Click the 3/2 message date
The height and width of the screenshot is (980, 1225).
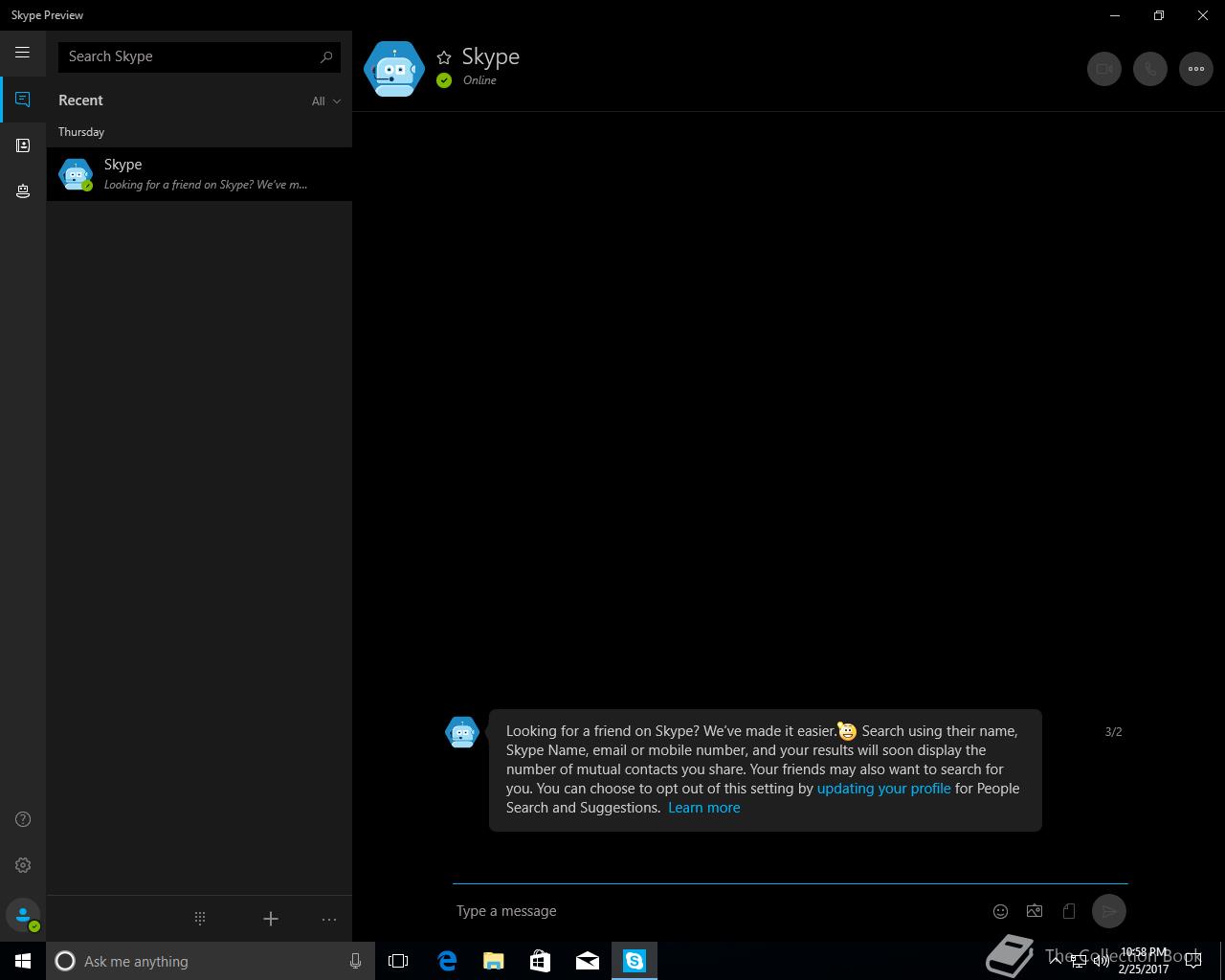tap(1113, 732)
